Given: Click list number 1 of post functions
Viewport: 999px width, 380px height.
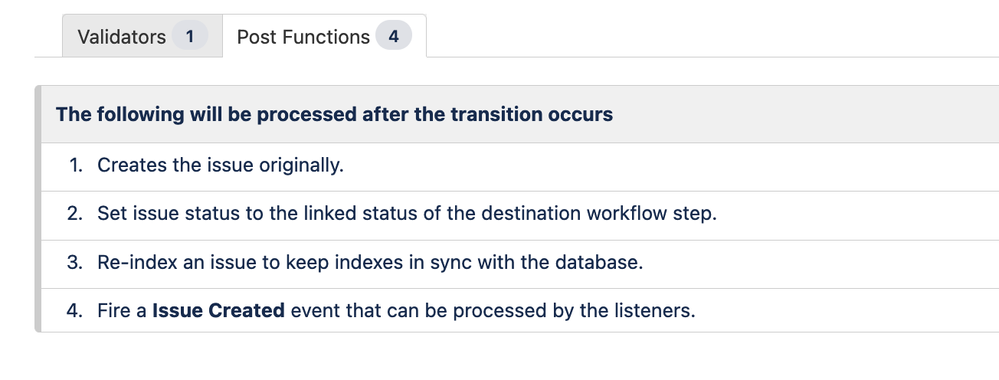Looking at the screenshot, I should 76,166.
